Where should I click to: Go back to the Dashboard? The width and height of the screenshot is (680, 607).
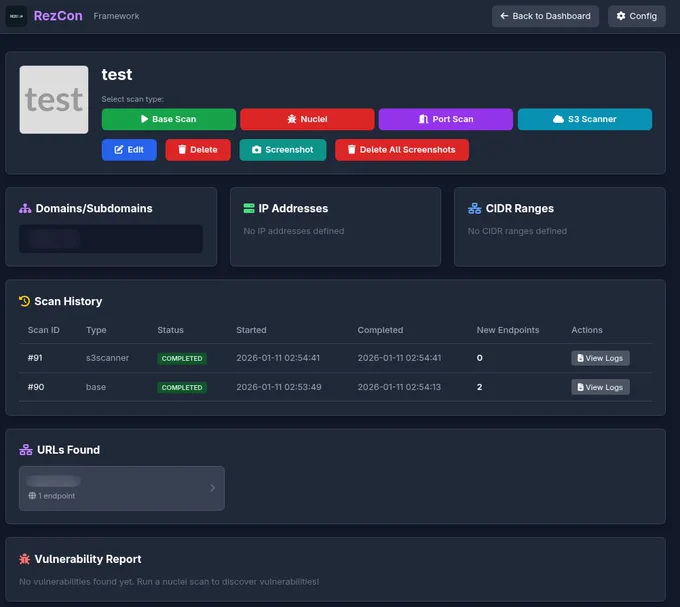pyautogui.click(x=545, y=16)
